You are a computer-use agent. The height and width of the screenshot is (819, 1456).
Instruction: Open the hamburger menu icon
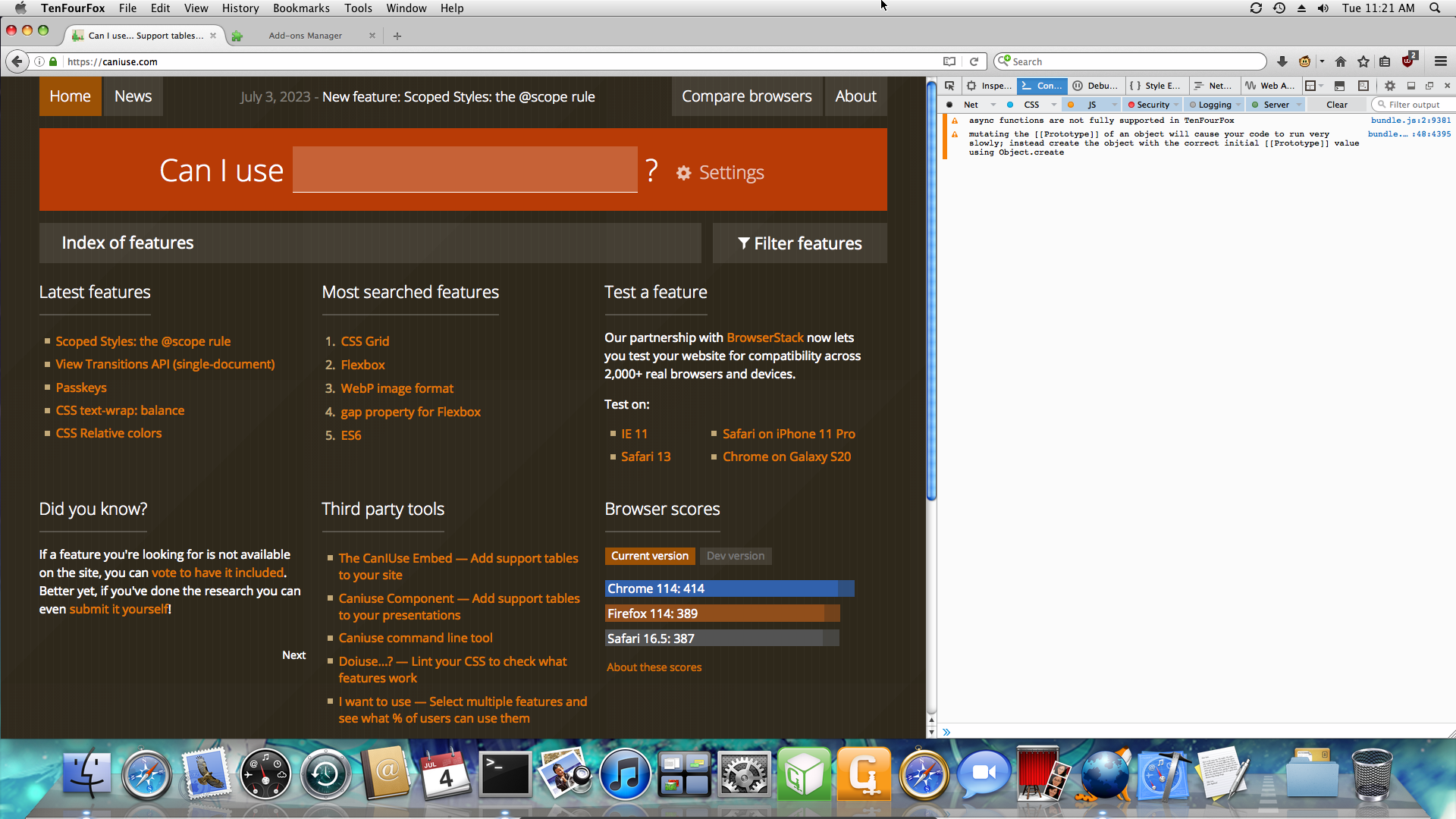(1441, 61)
